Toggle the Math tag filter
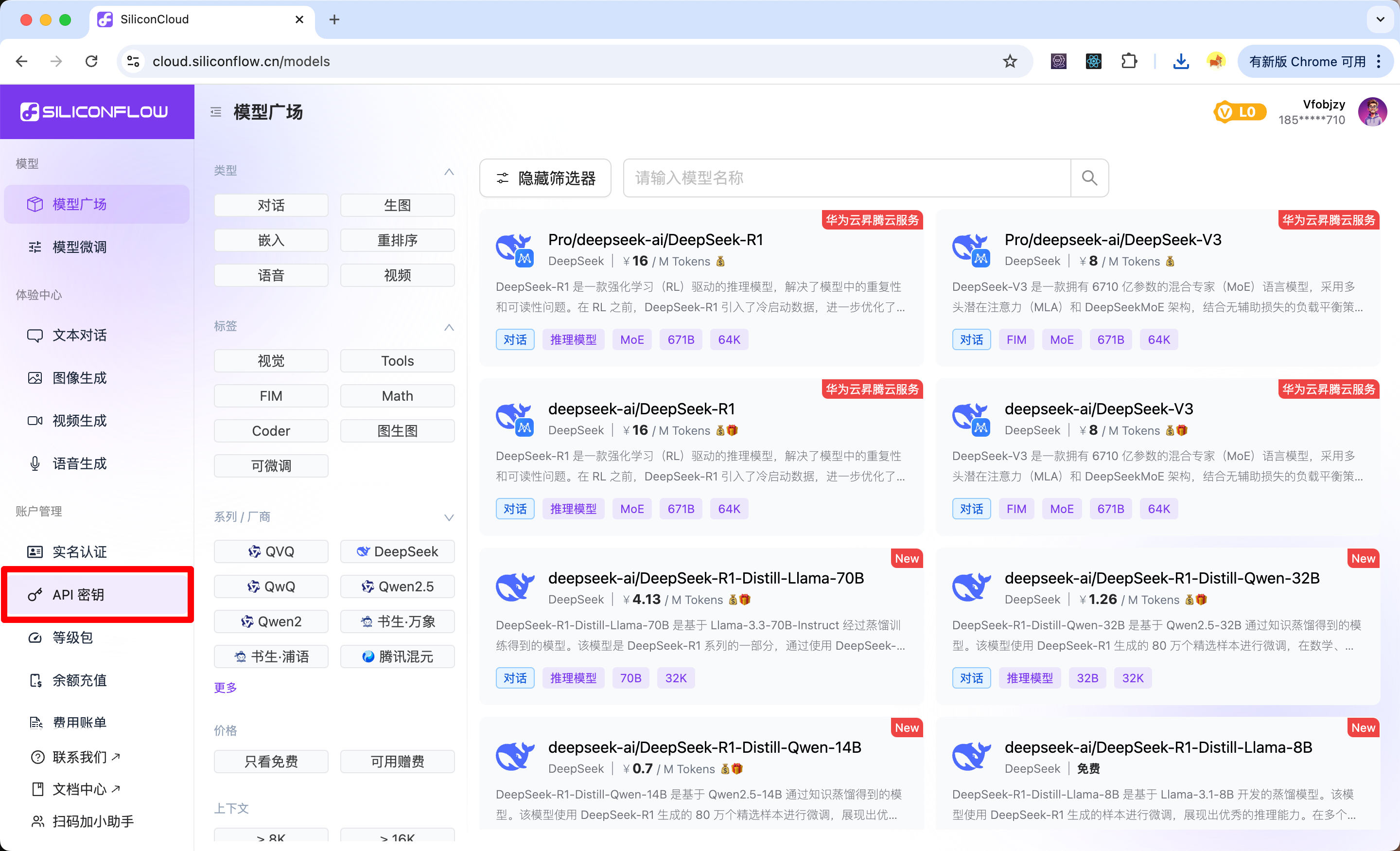 (x=397, y=396)
